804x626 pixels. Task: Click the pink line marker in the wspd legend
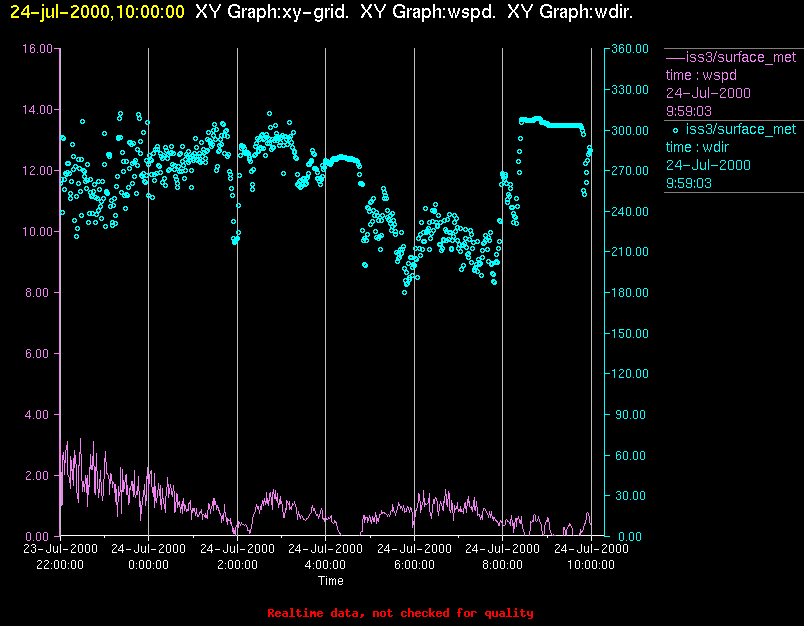tap(675, 57)
